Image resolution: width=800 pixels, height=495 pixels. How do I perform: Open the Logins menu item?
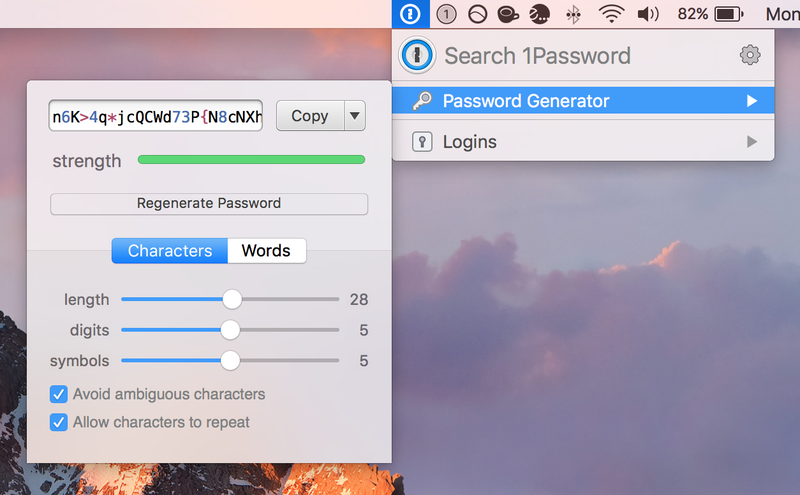click(583, 141)
